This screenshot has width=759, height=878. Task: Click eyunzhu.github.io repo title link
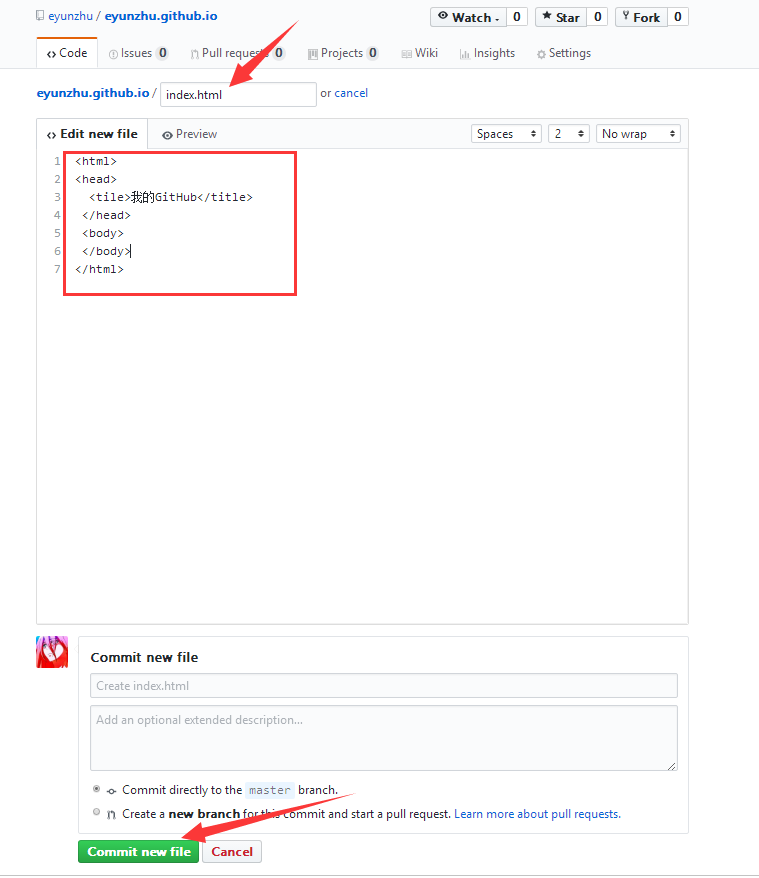tap(161, 16)
